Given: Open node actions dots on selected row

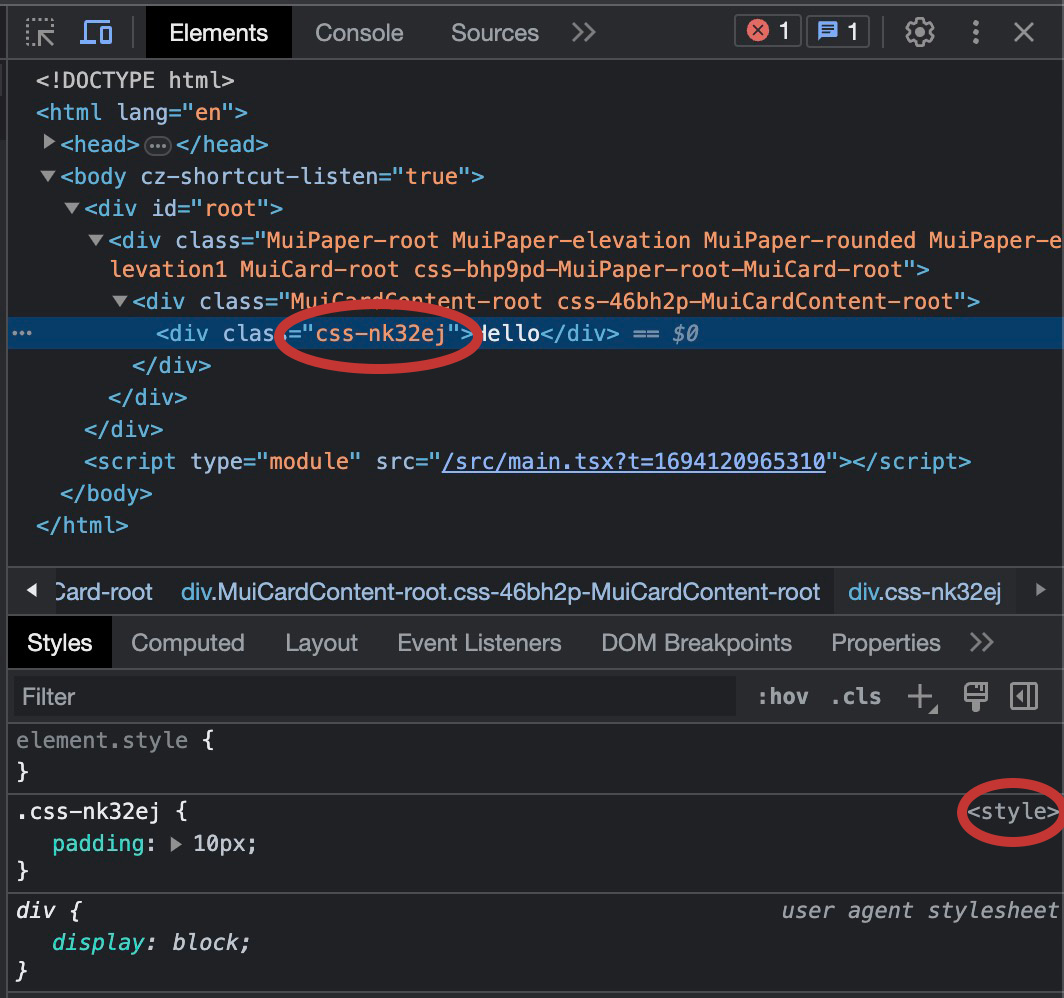Looking at the screenshot, I should (x=22, y=333).
